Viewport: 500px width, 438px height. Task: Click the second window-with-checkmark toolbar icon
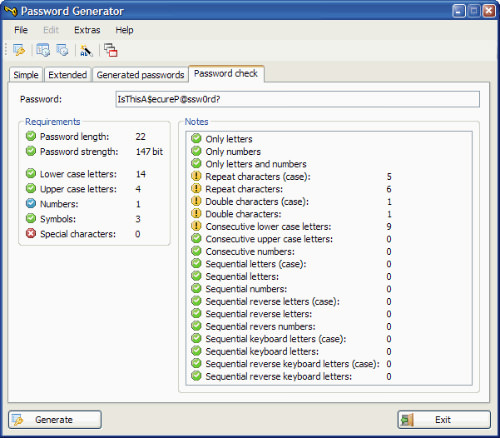coord(62,50)
